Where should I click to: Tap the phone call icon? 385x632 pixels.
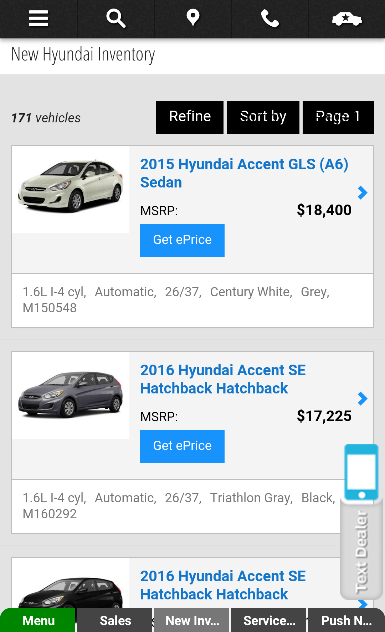270,19
